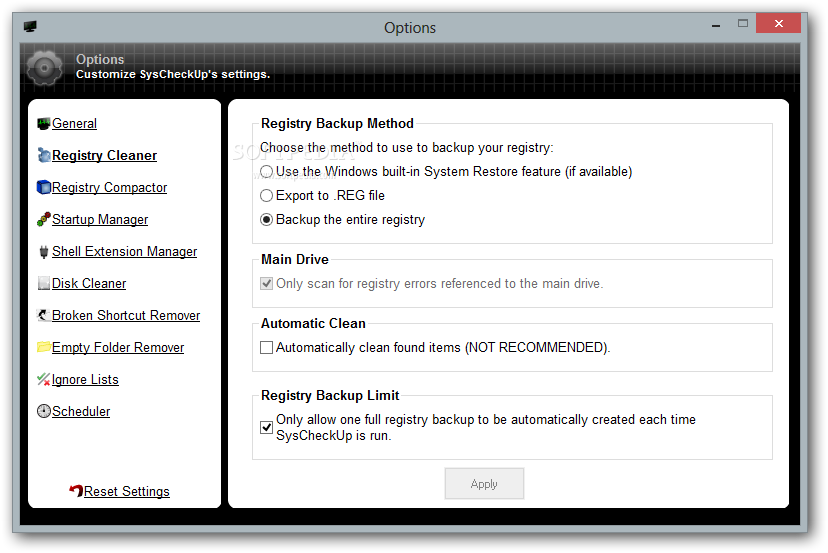The height and width of the screenshot is (553, 828).
Task: Open the General settings page
Action: 74,124
